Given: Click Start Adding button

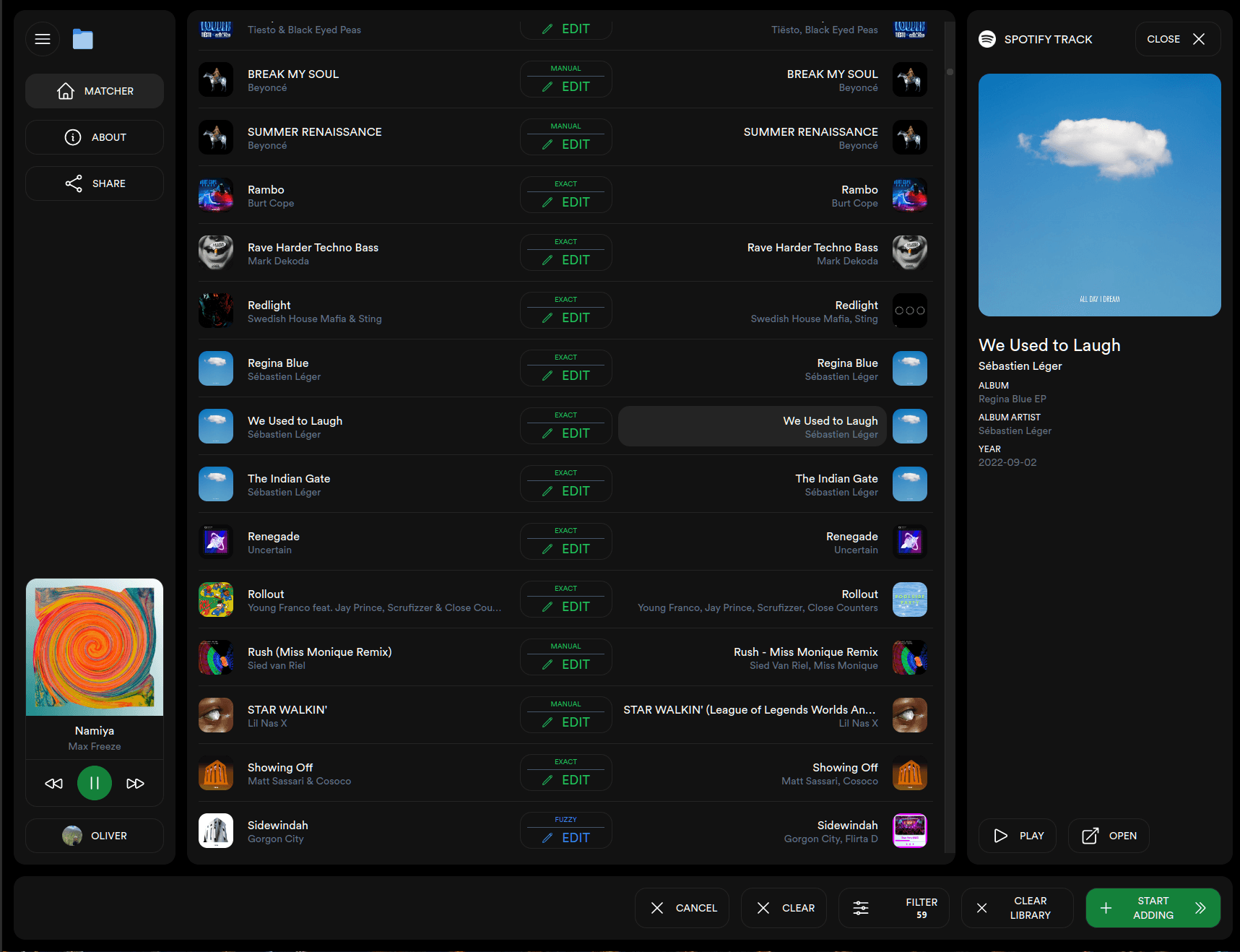Looking at the screenshot, I should coord(1153,908).
